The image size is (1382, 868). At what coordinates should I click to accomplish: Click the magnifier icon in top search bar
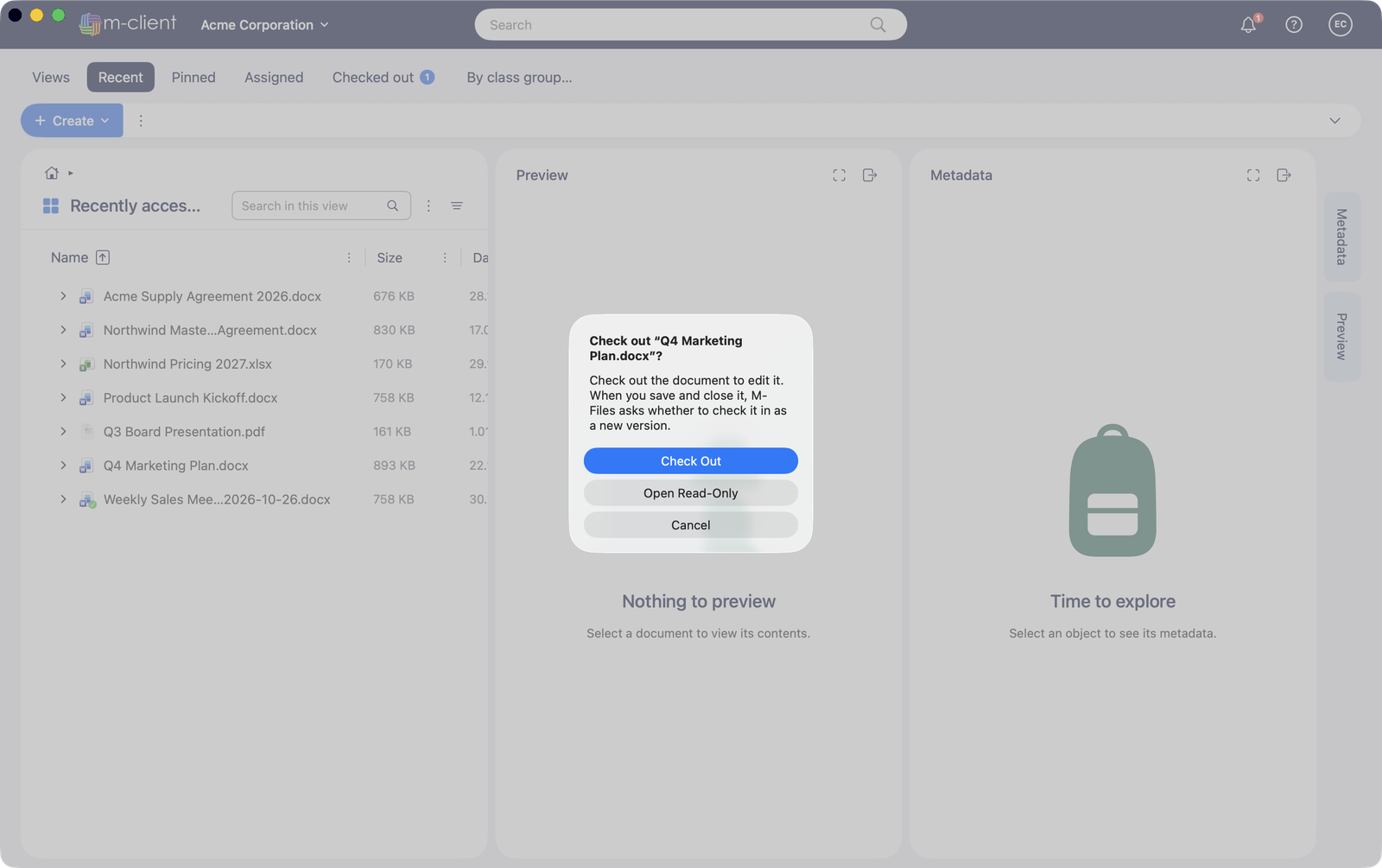click(x=878, y=25)
